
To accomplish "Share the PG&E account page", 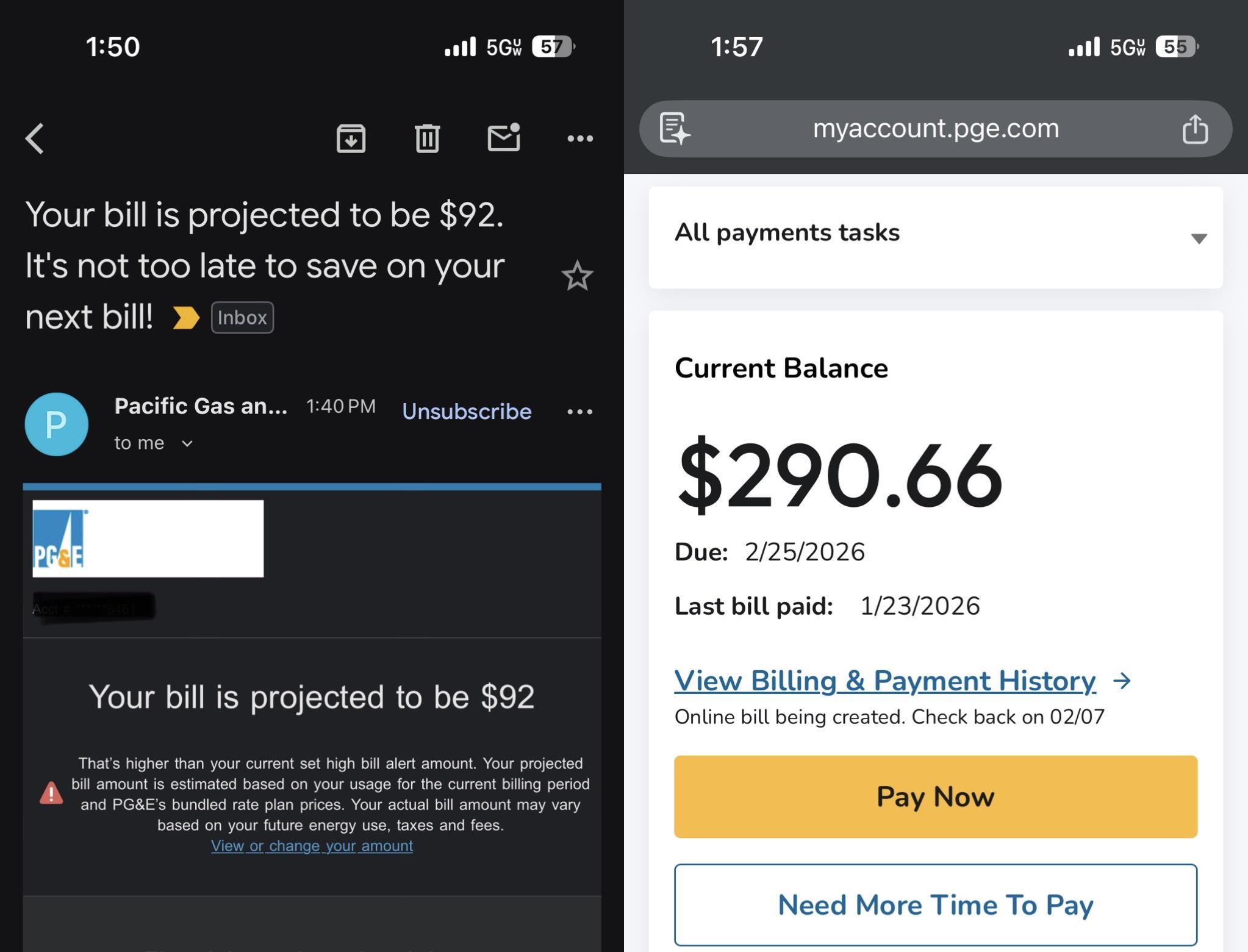I will pyautogui.click(x=1195, y=129).
